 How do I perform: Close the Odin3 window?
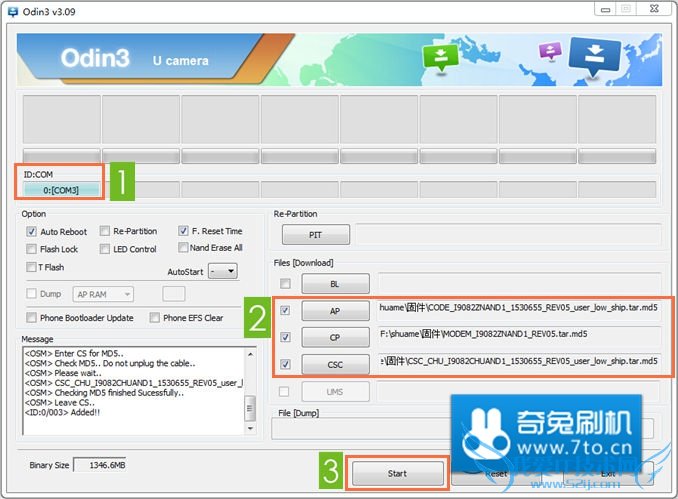tap(655, 9)
